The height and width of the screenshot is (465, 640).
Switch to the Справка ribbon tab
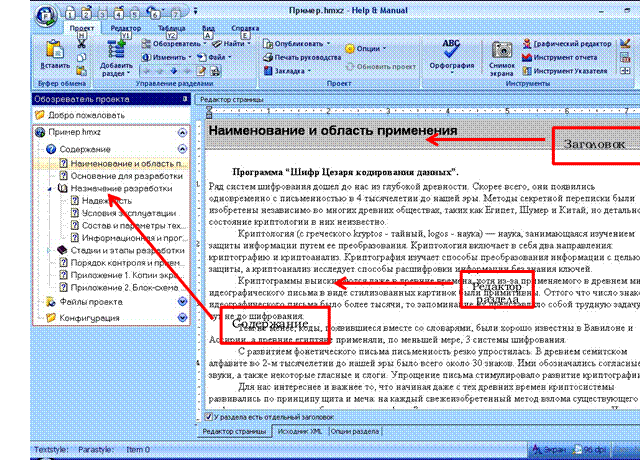(x=245, y=28)
